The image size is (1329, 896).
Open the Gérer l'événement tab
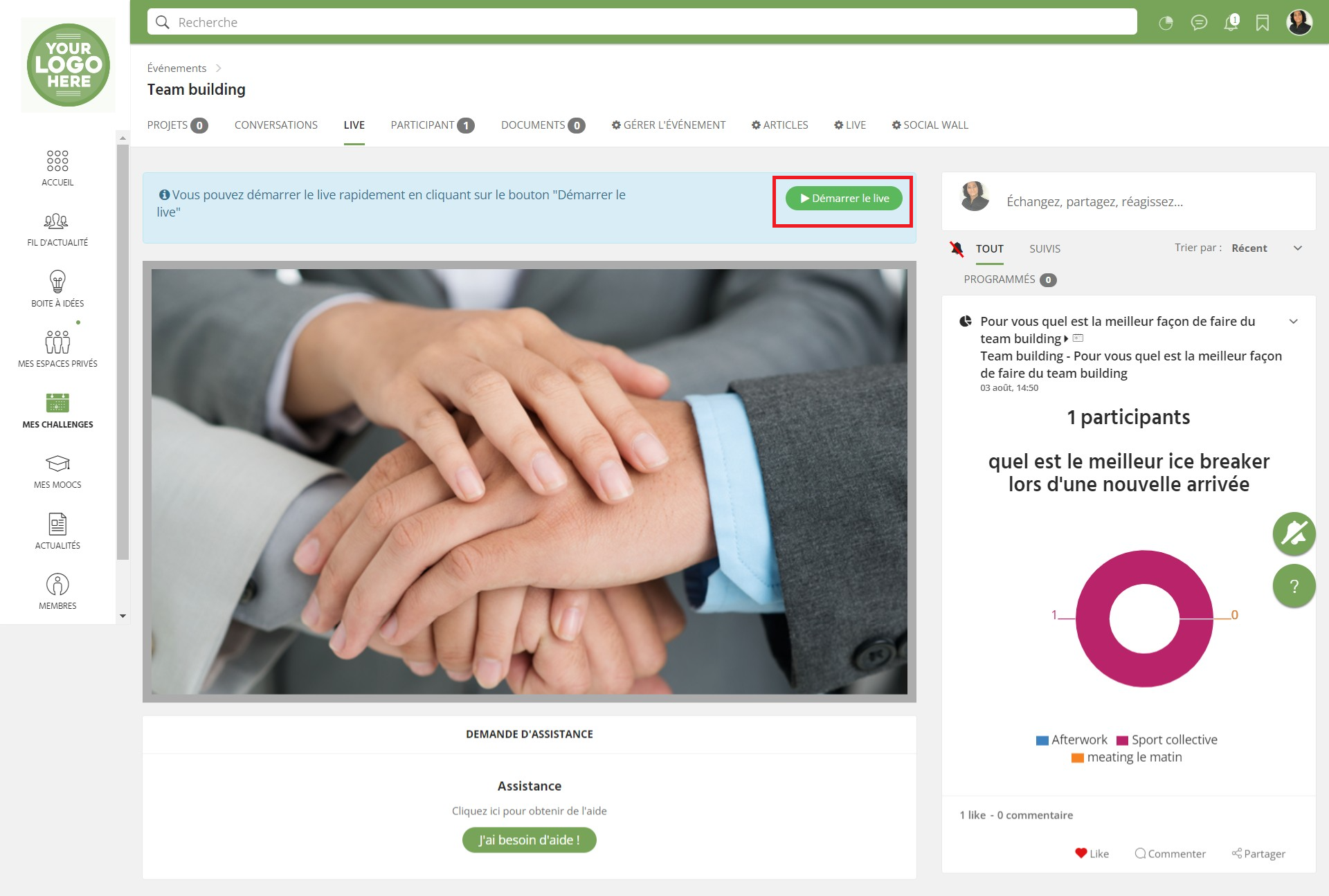(669, 125)
